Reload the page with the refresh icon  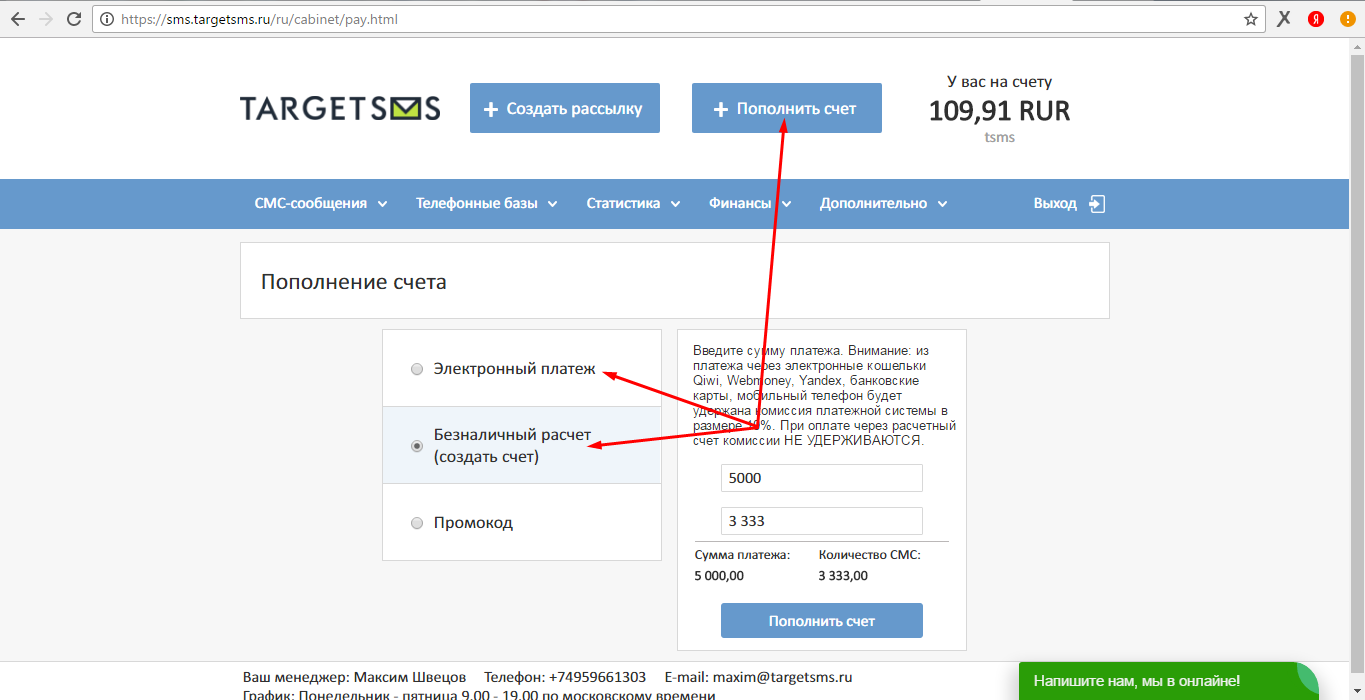coord(74,19)
